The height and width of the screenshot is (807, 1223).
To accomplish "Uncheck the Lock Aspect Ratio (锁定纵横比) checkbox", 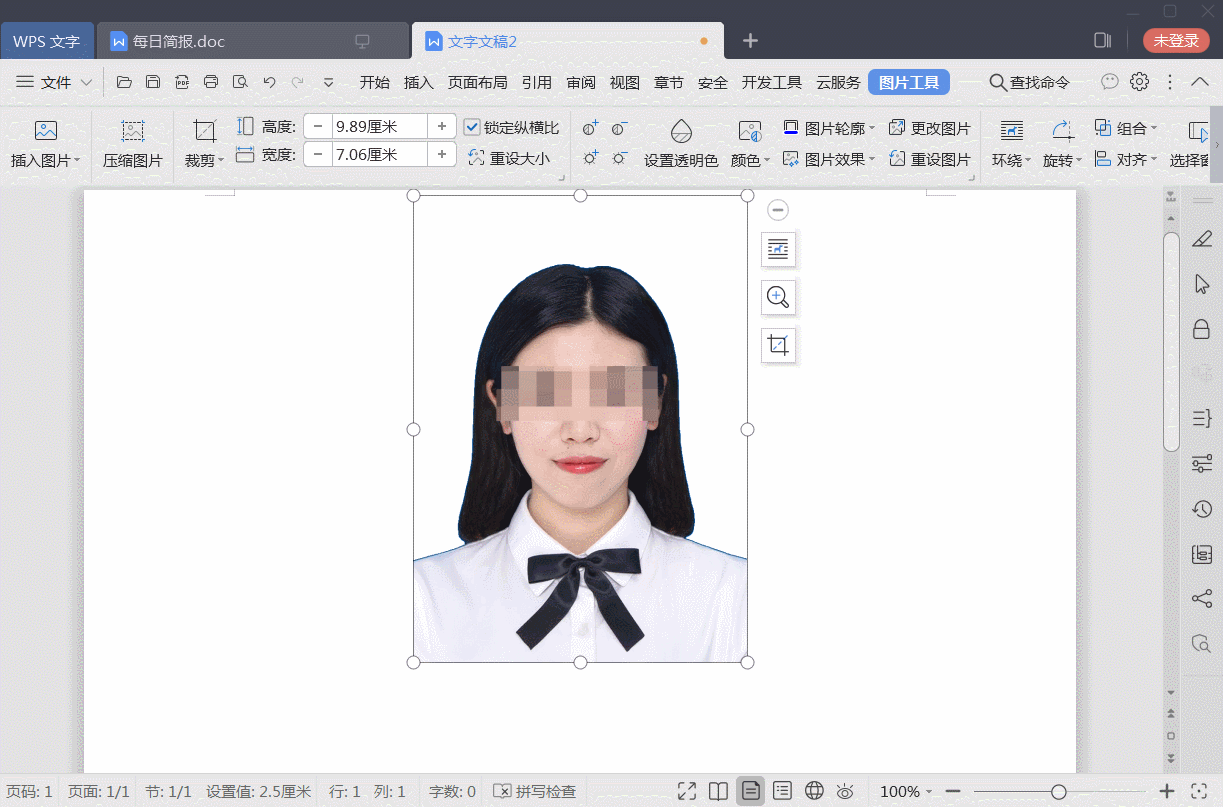I will pyautogui.click(x=472, y=127).
